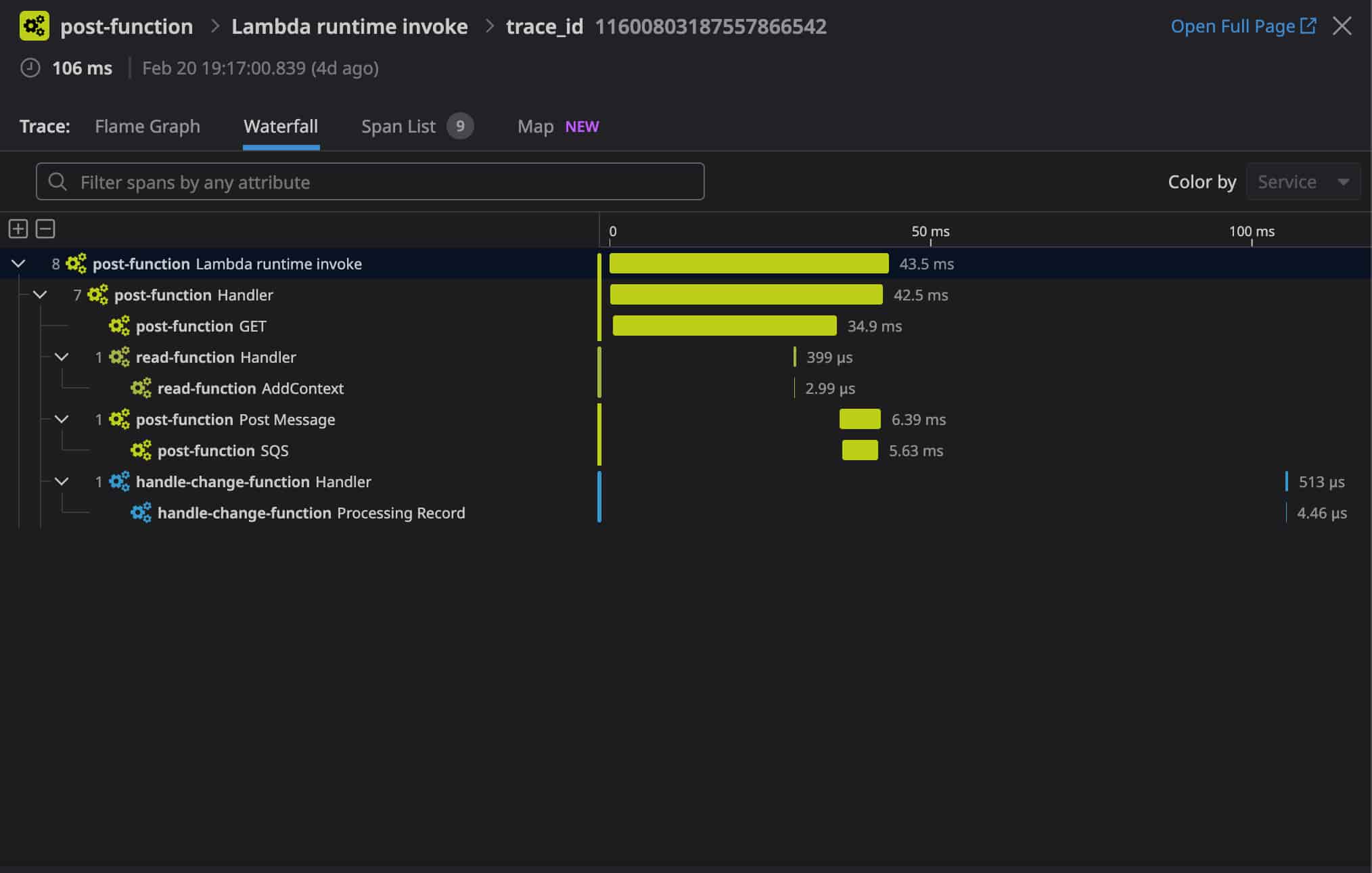Expand all spans using the plus icon

click(x=17, y=229)
